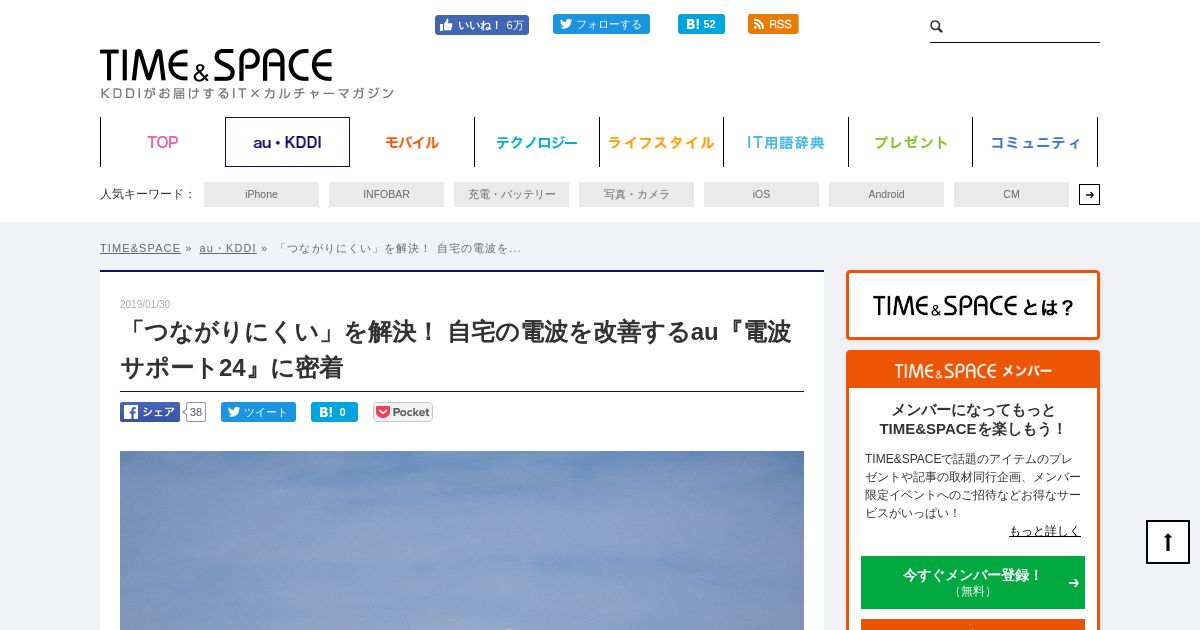This screenshot has width=1200, height=630.
Task: Click the au・KDDI breadcrumb link
Action: click(227, 248)
